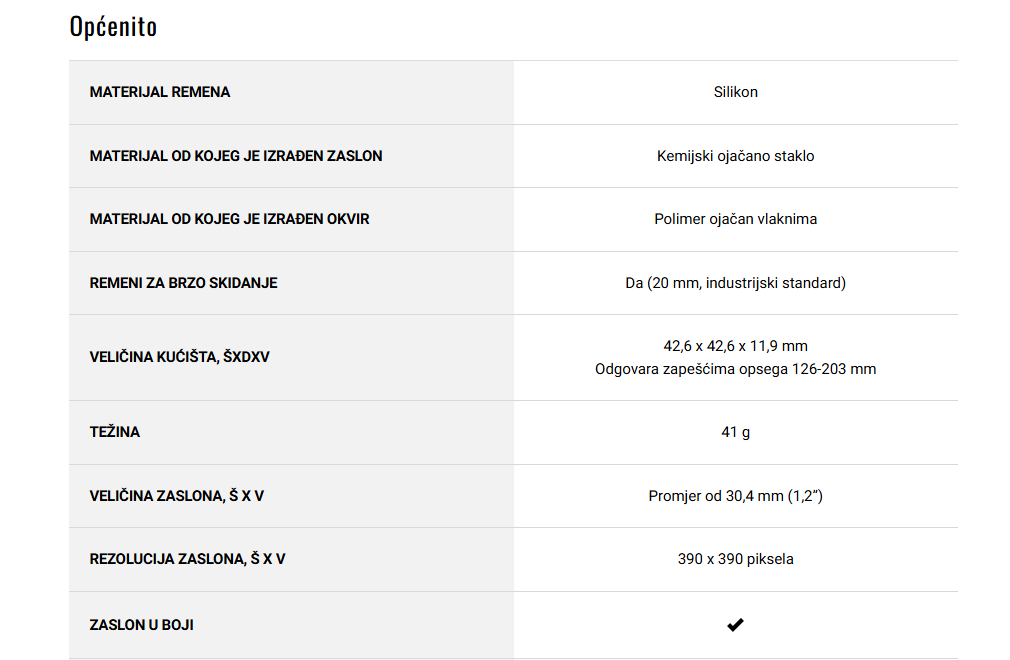Select Promjer od 30,4 mm value
This screenshot has height=660, width=1010.
[x=736, y=496]
